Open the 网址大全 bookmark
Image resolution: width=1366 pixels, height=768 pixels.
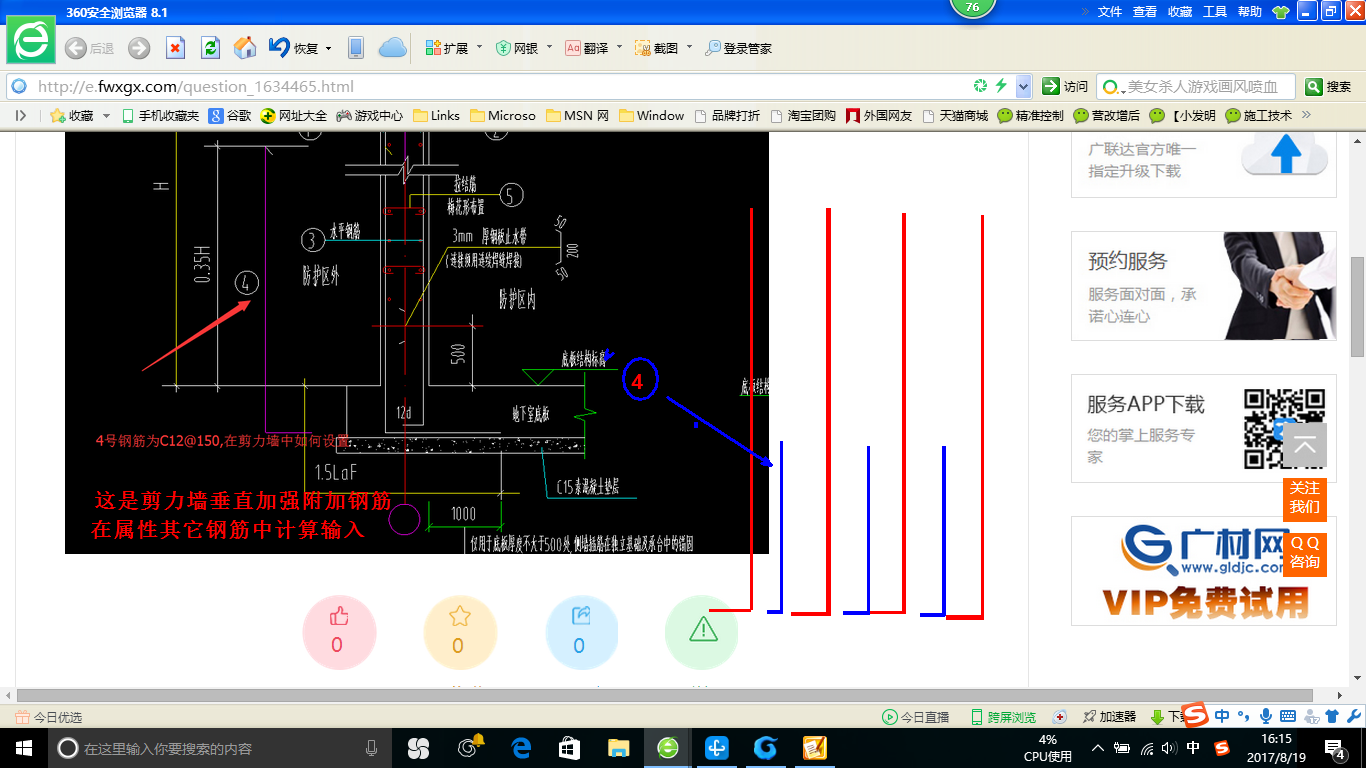[x=294, y=116]
